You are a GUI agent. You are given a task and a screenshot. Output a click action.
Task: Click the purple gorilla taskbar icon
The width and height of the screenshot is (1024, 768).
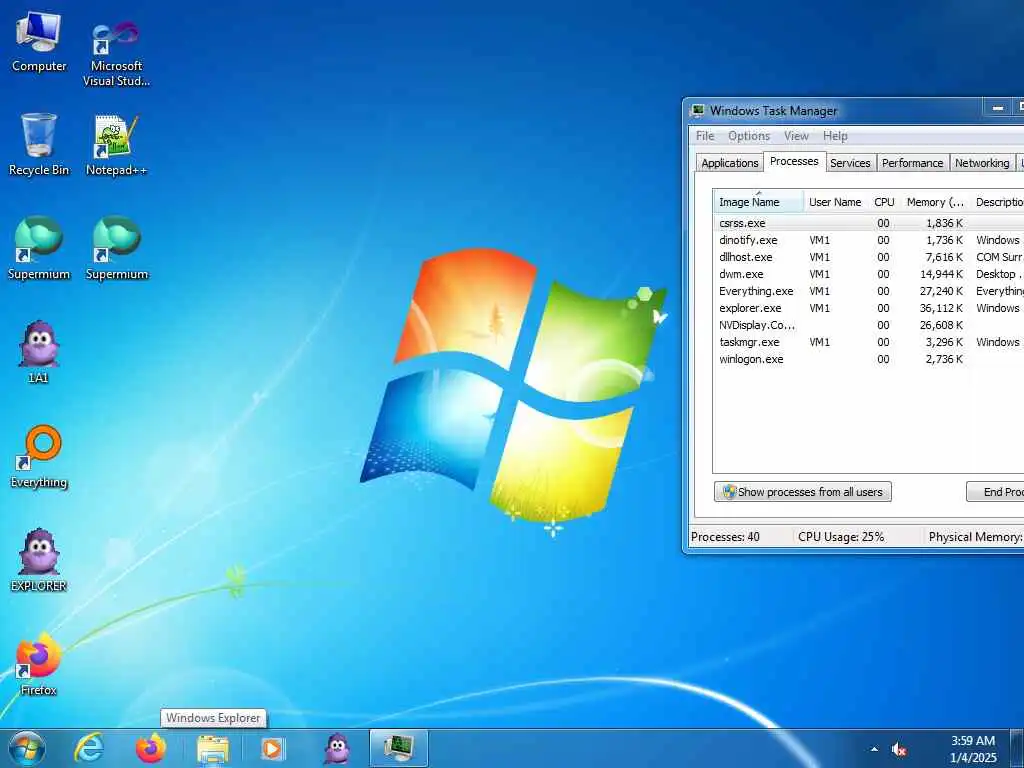(337, 749)
